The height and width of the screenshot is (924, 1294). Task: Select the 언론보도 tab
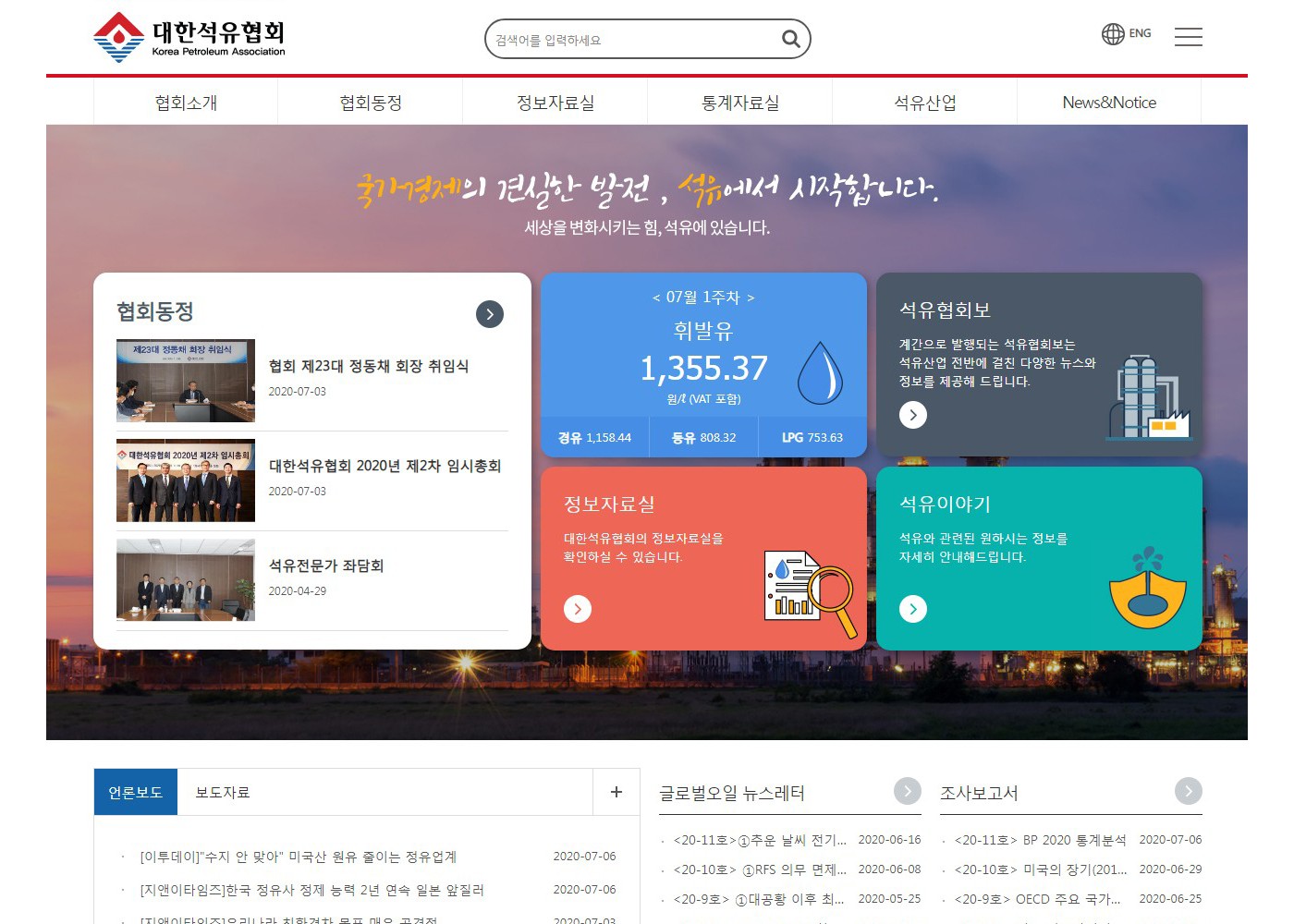136,792
